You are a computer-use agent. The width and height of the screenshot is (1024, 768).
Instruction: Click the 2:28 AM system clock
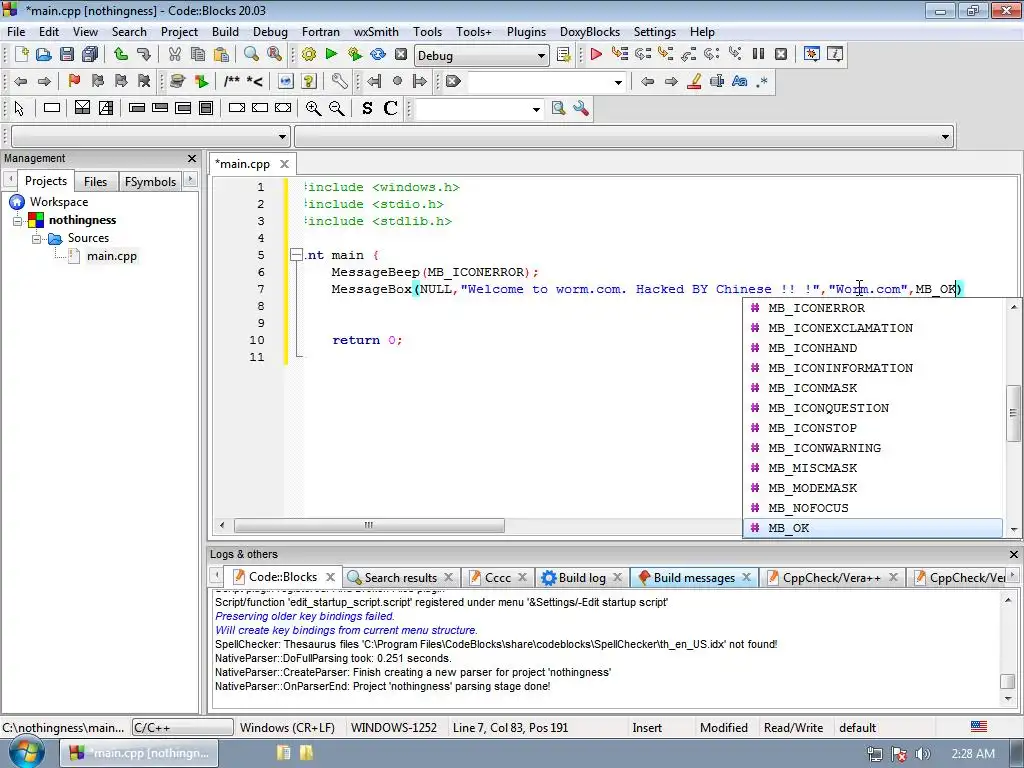973,754
